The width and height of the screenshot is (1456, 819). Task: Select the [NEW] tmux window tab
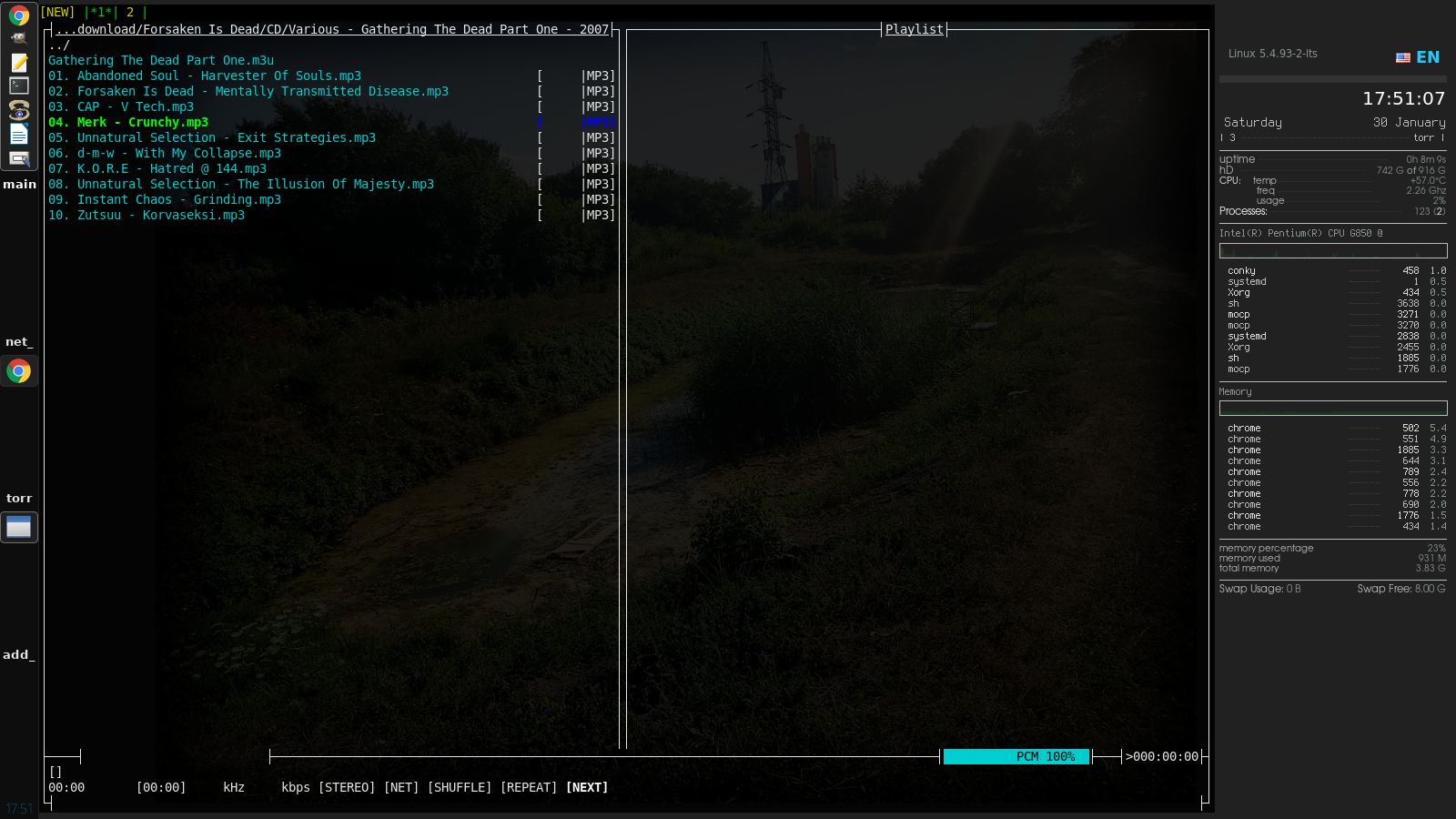coord(58,13)
